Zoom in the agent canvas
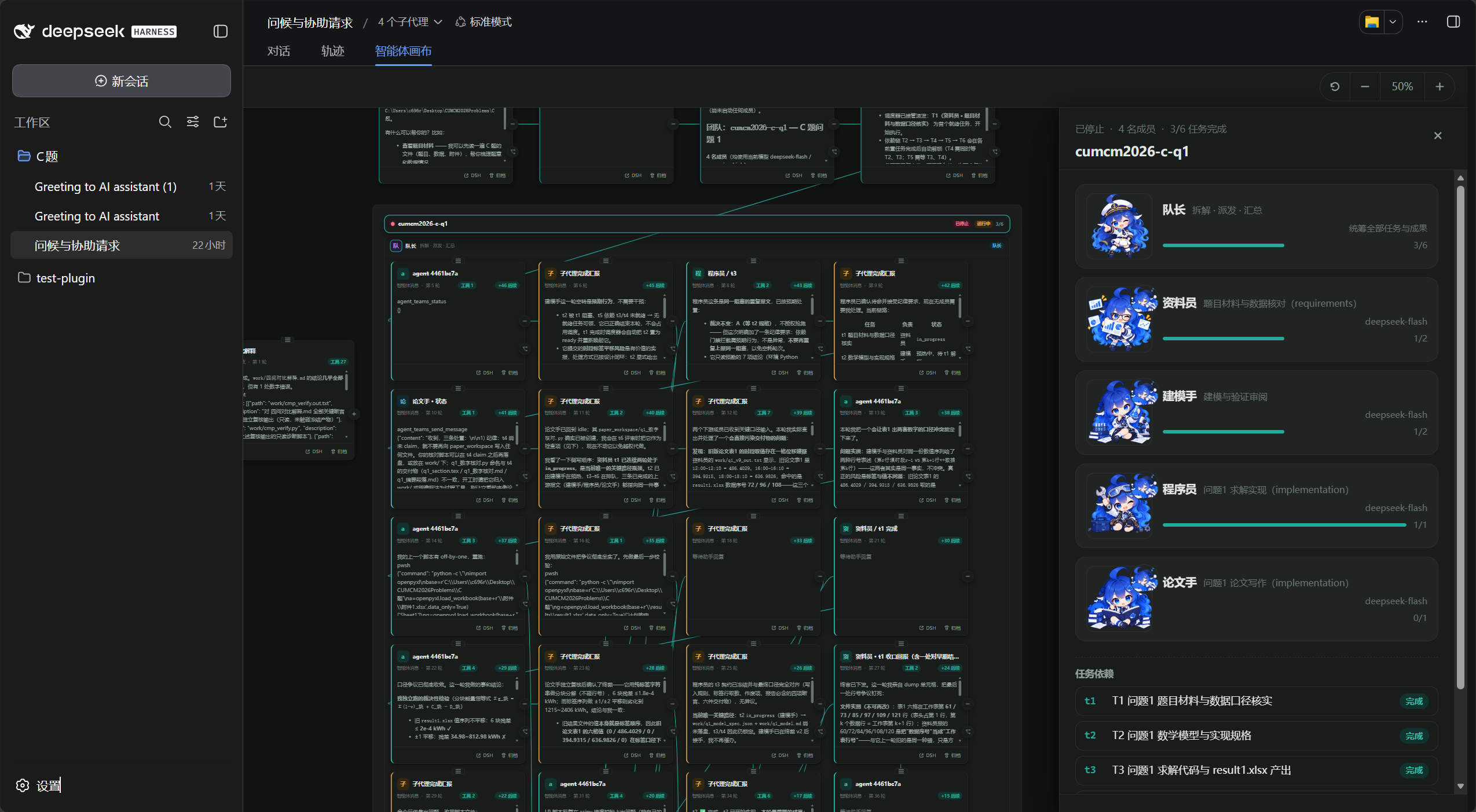The image size is (1476, 812). coord(1440,87)
